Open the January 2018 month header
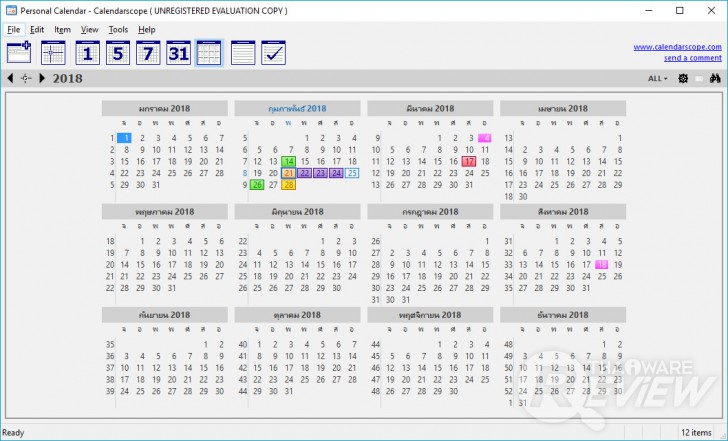 (x=165, y=109)
